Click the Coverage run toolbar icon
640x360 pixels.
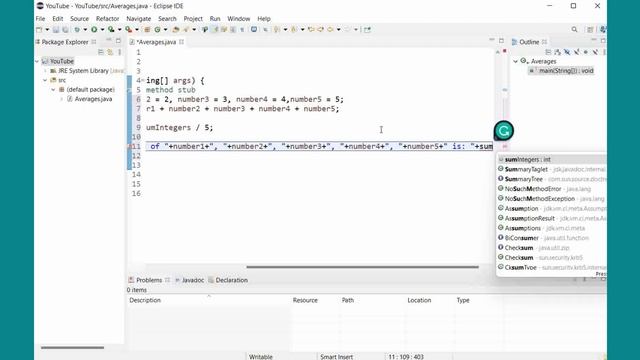coord(111,29)
